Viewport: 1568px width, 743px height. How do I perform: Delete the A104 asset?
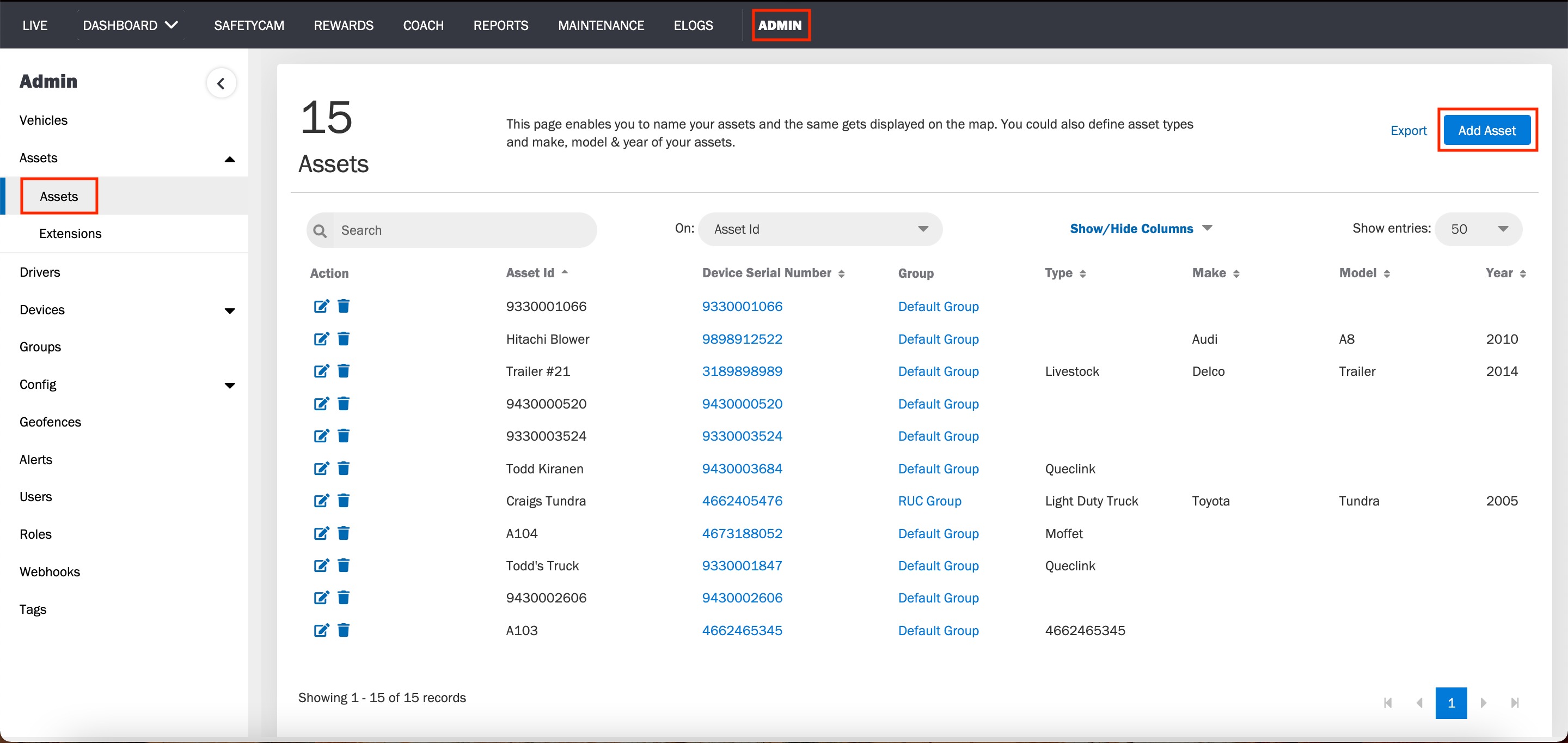(344, 533)
